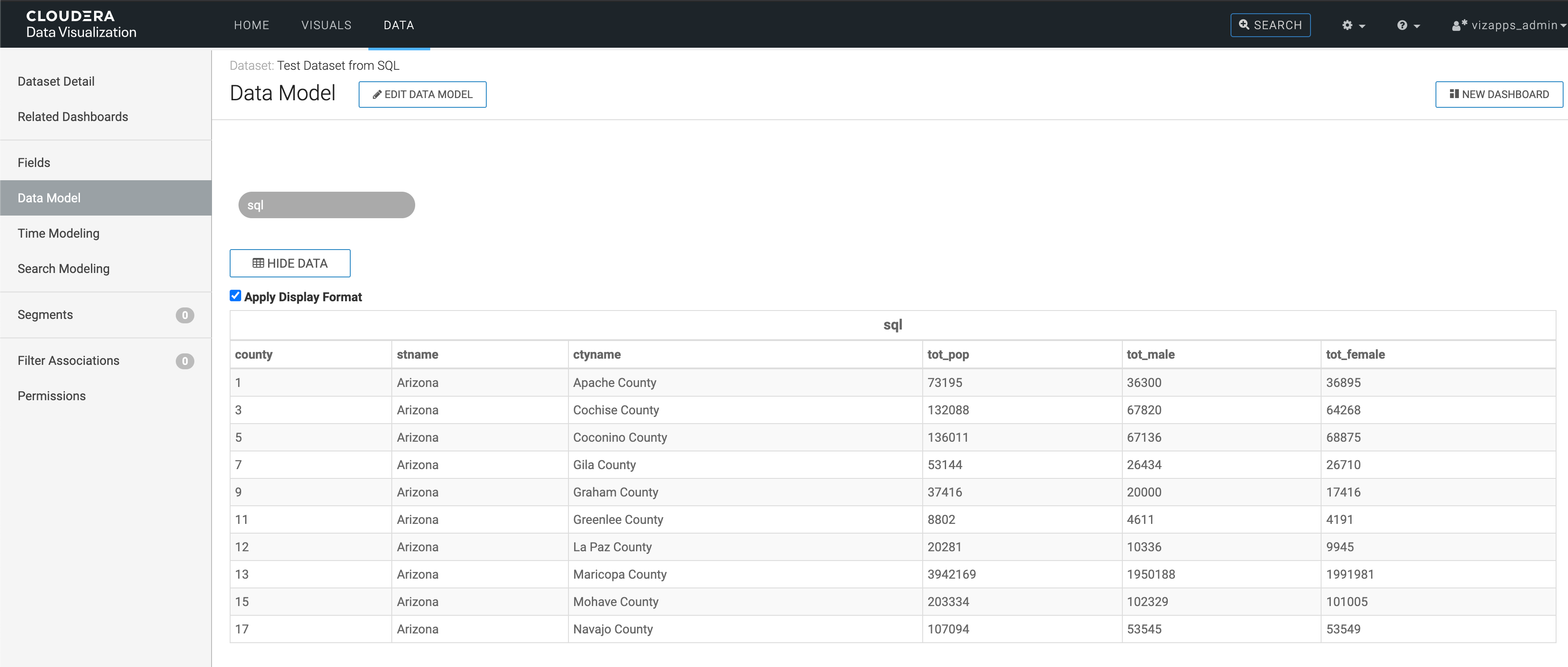Select the sql table pill
The width and height of the screenshot is (1568, 667).
tap(326, 205)
